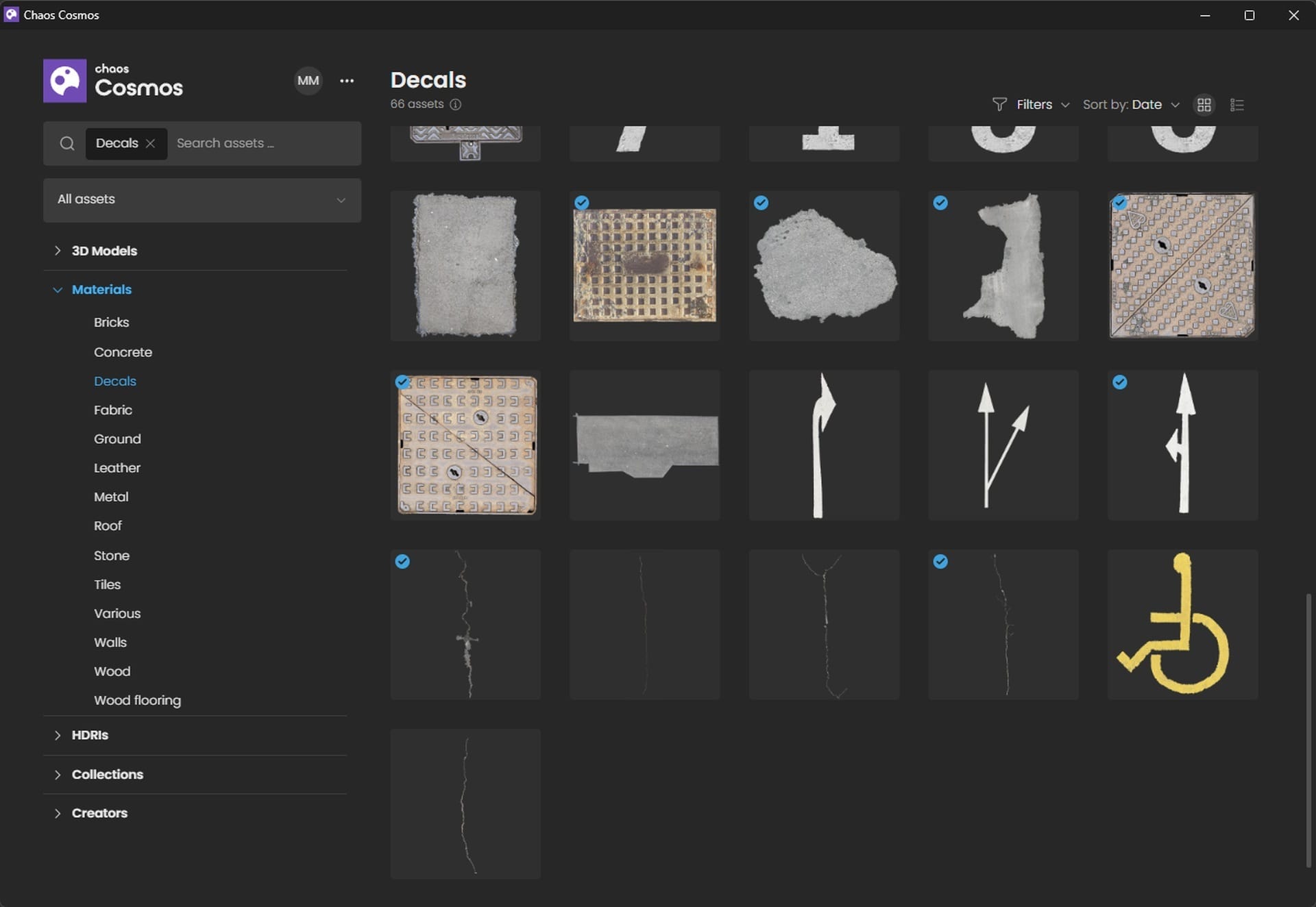The image size is (1316, 907).
Task: Toggle checkmark on straight-left arrow decal
Action: click(1119, 382)
